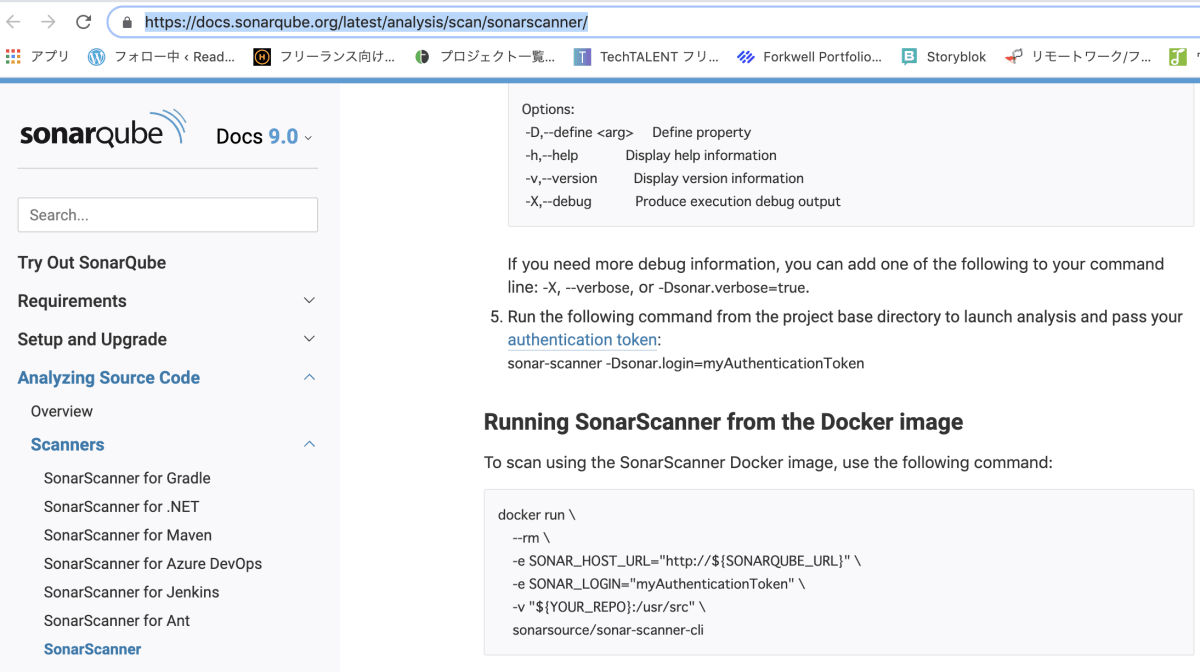The image size is (1200, 672).
Task: Follow the 'authentication token' link
Action: pyautogui.click(x=582, y=340)
